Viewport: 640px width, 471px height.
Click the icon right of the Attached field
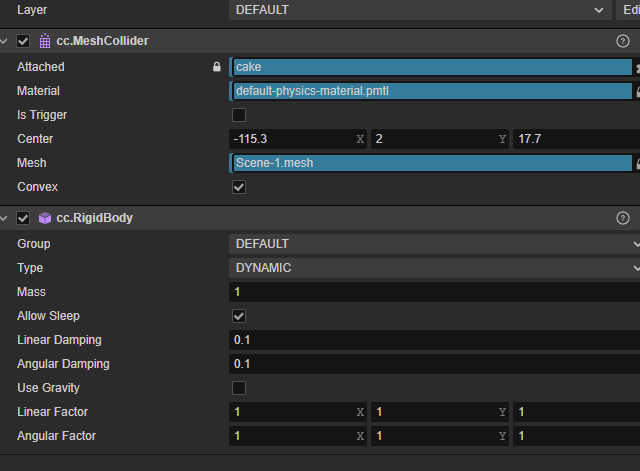point(637,67)
